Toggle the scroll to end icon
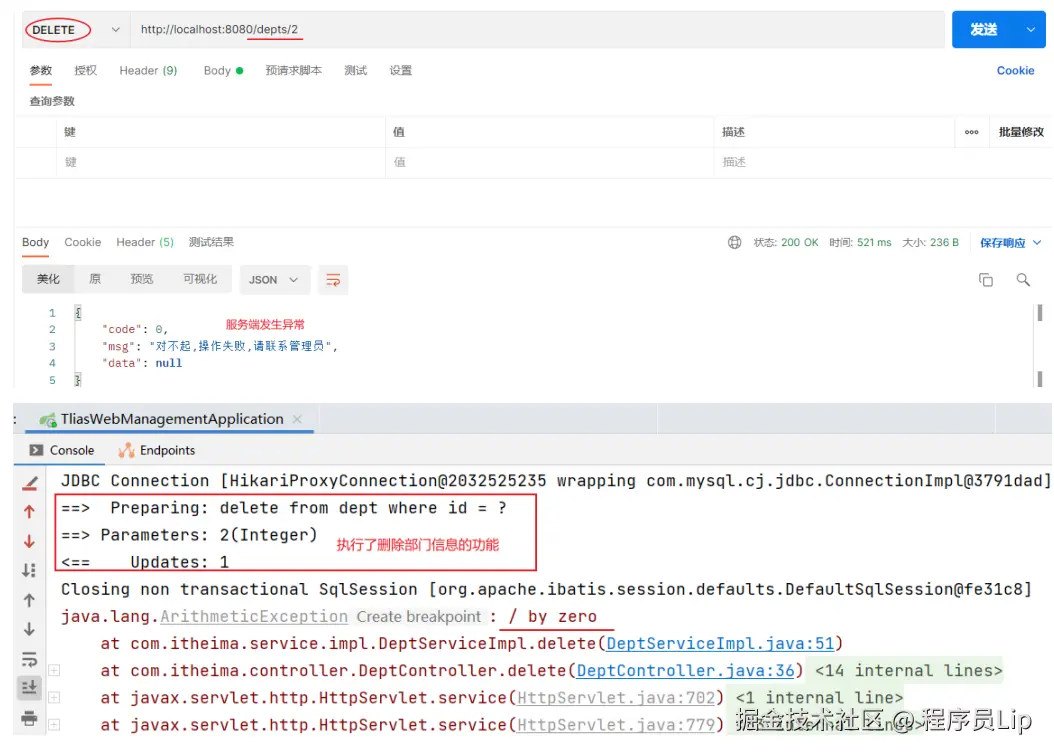Screen dimensions: 1054x756 click(30, 687)
